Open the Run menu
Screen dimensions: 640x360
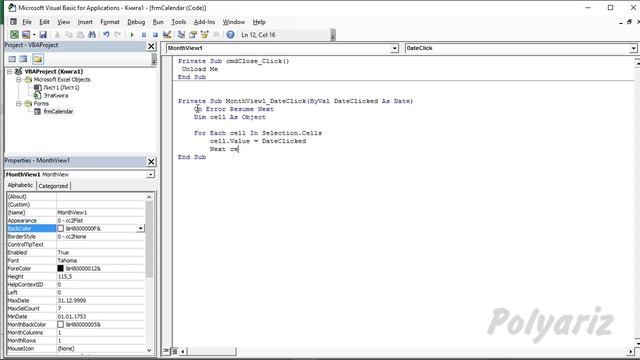pos(158,22)
